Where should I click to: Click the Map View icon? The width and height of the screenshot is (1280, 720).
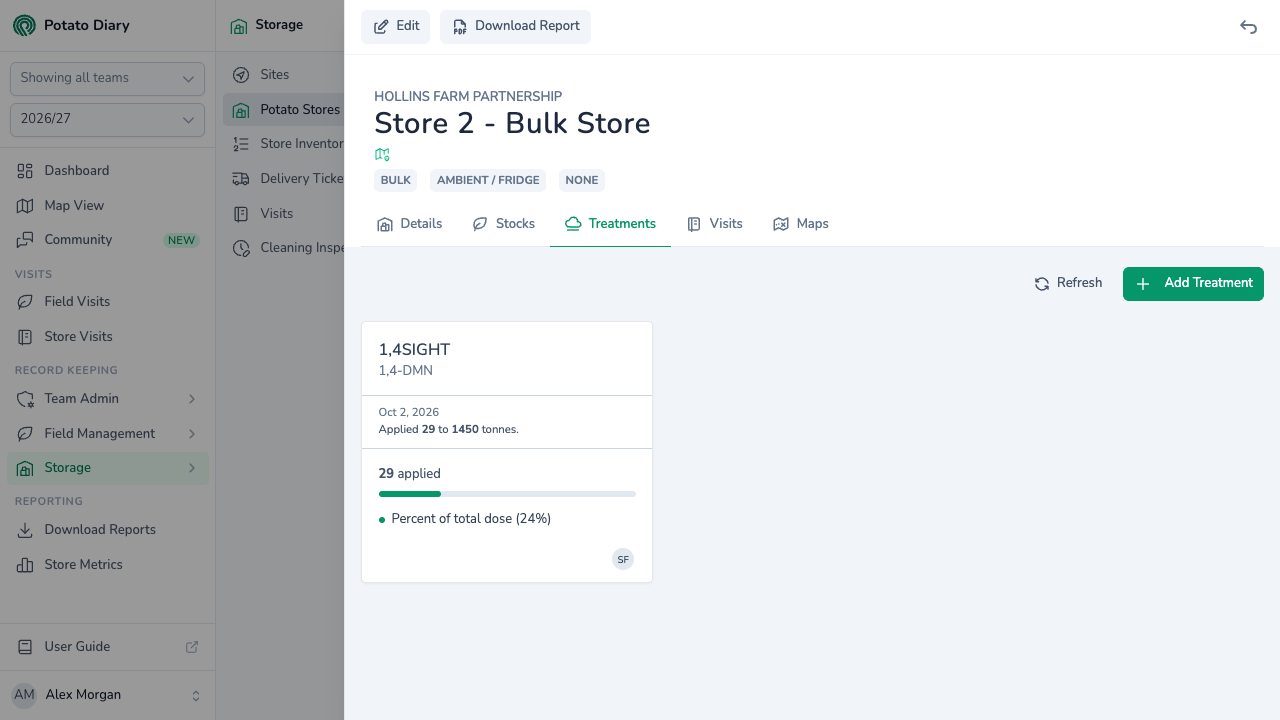click(25, 206)
